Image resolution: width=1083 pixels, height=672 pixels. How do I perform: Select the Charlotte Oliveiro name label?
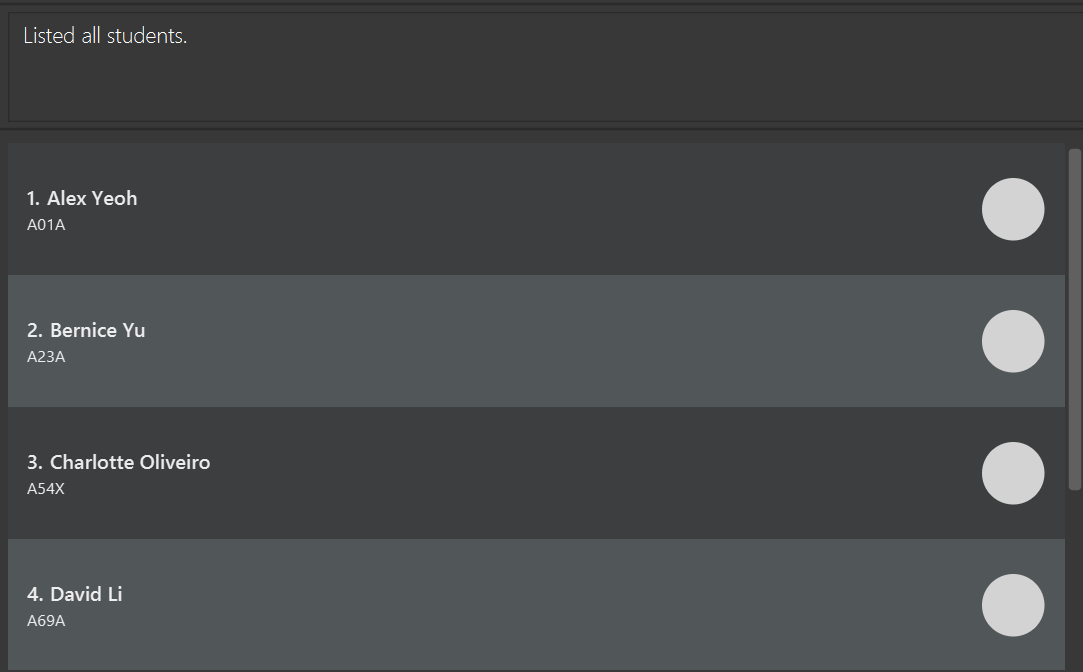tap(130, 462)
